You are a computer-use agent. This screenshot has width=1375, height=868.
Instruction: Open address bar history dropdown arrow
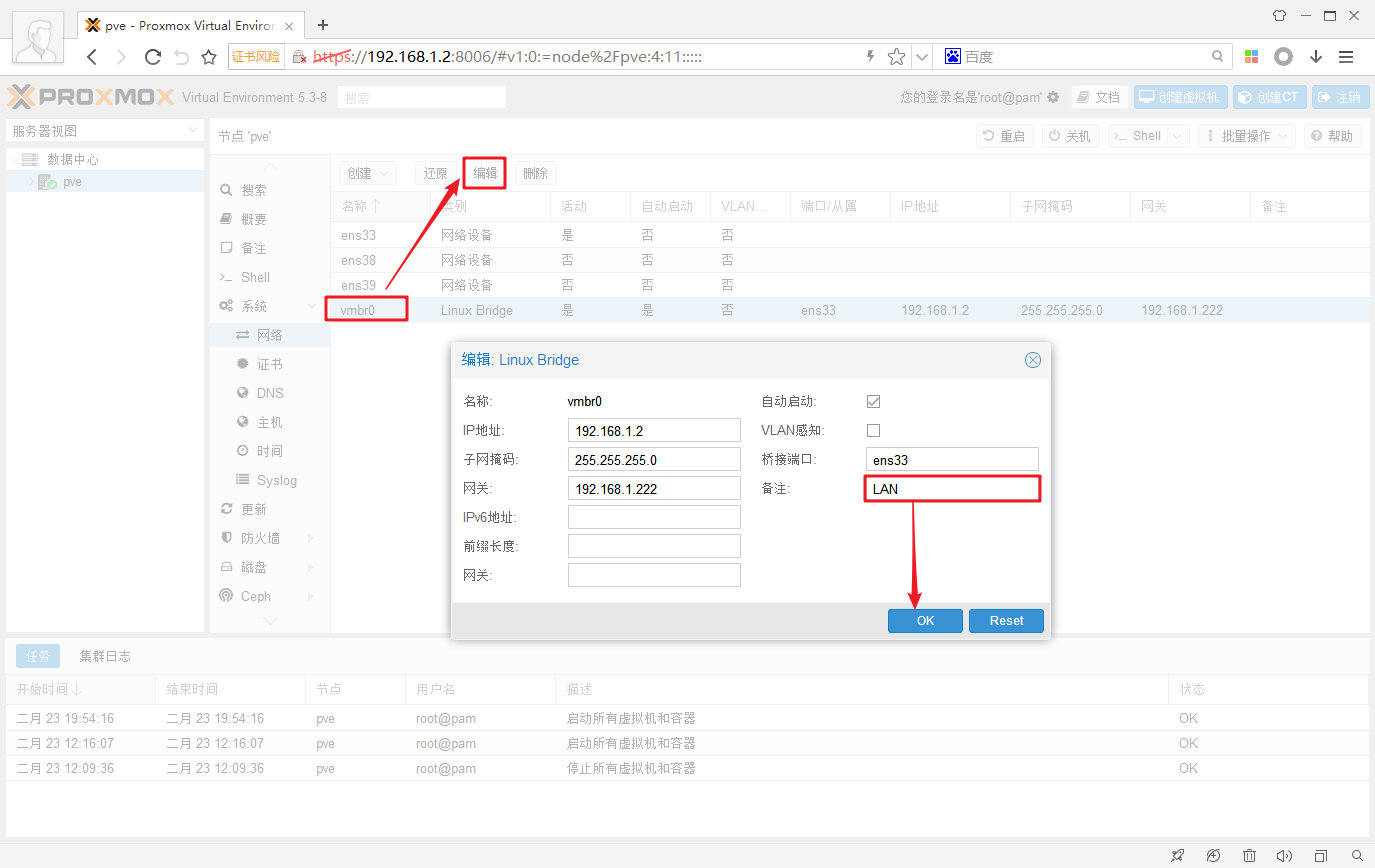[x=922, y=57]
